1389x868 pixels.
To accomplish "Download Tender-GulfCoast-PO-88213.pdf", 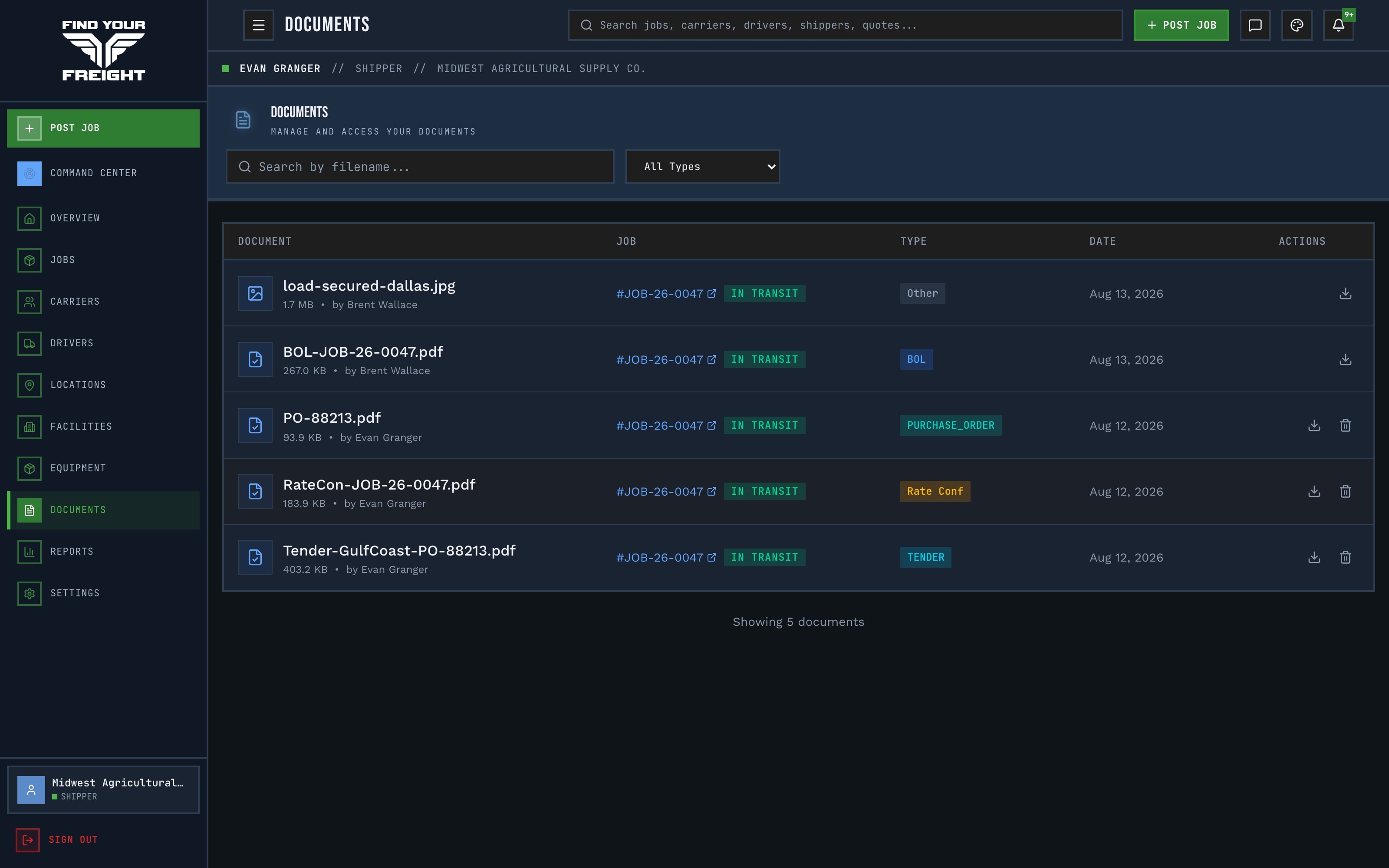I will click(x=1314, y=557).
